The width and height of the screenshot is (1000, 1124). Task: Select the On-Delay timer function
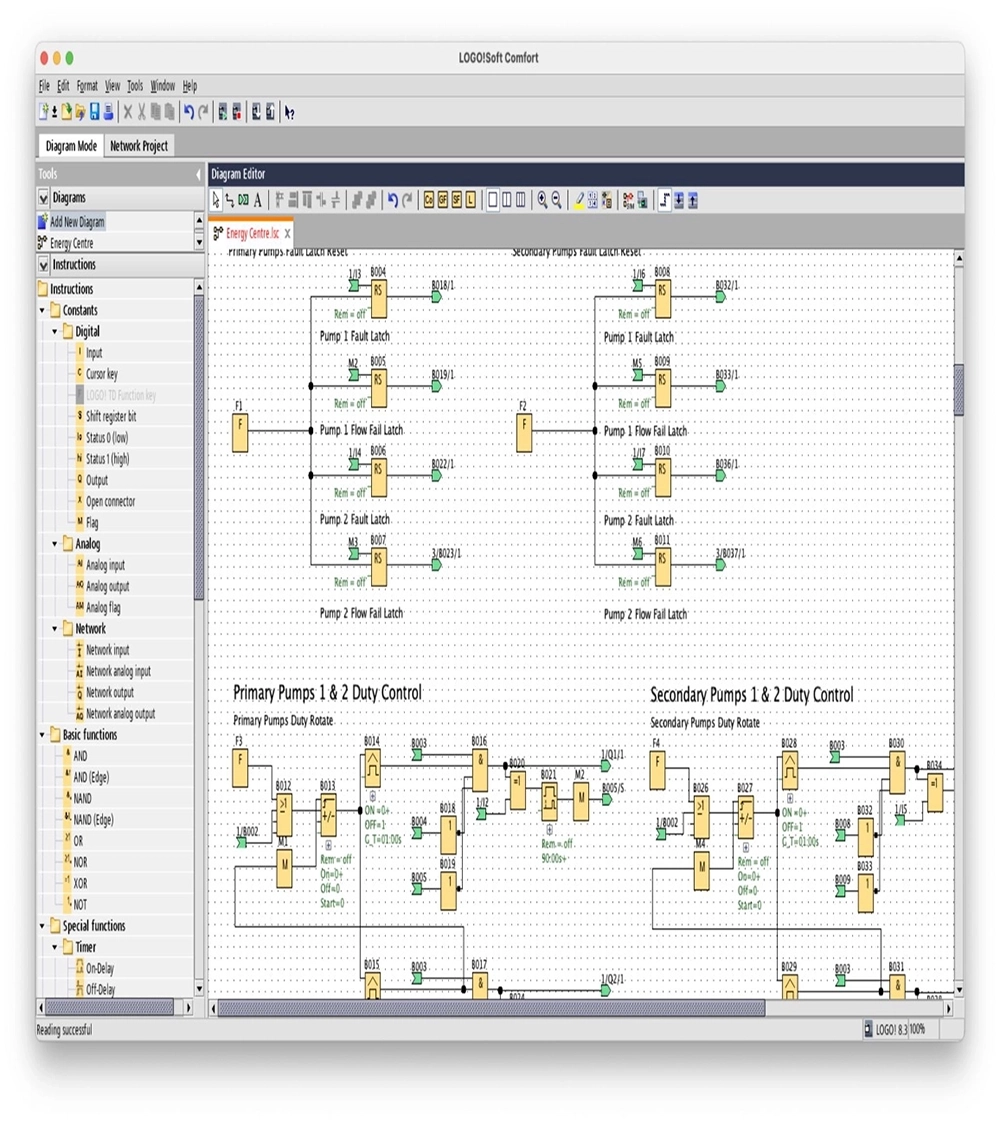click(x=100, y=968)
